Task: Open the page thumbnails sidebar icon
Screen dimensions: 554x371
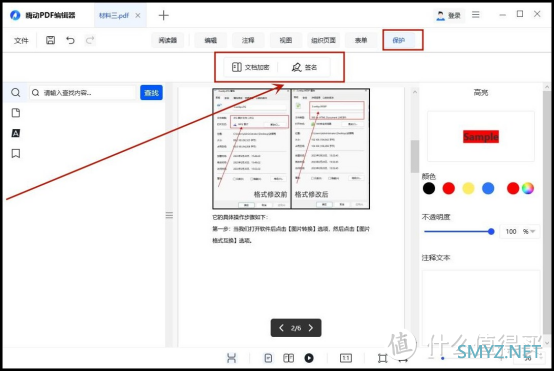Action: click(16, 113)
